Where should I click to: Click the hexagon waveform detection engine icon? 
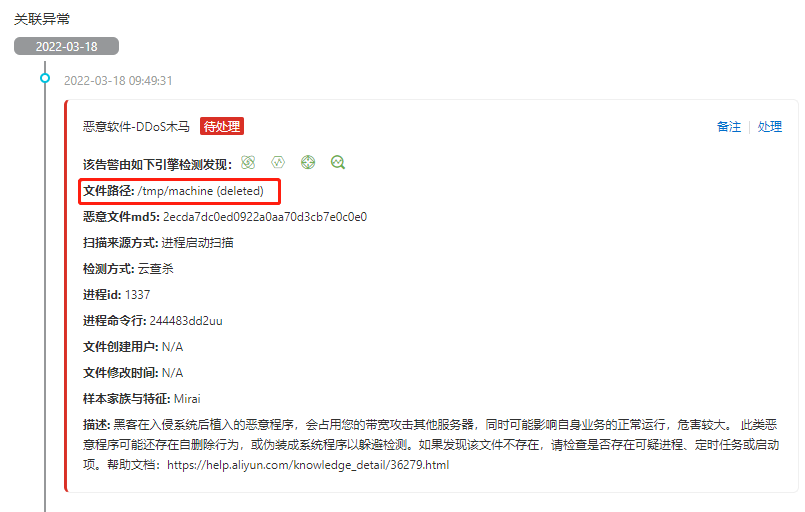tap(278, 163)
